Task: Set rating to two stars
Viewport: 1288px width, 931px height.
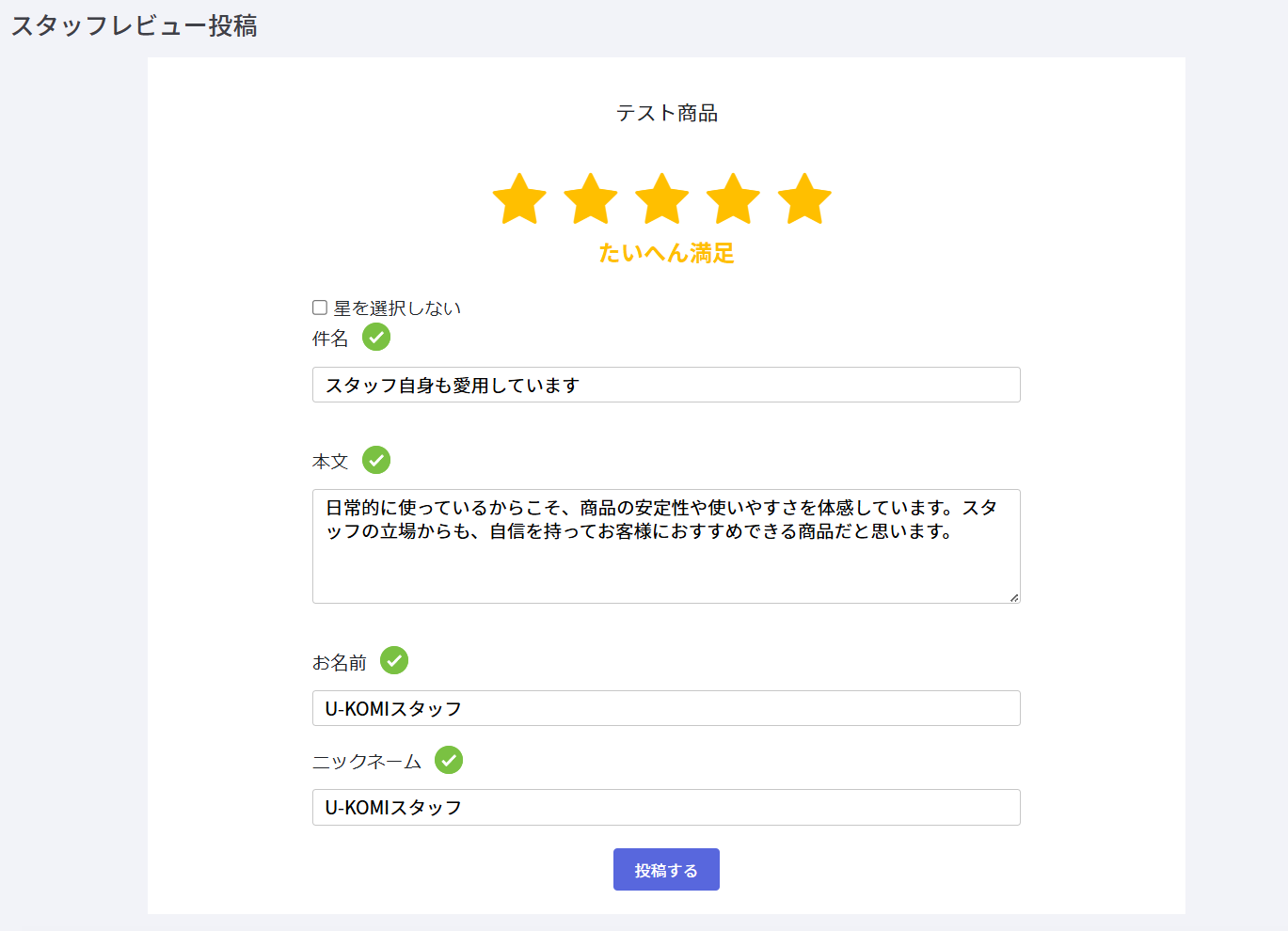Action: pyautogui.click(x=591, y=199)
